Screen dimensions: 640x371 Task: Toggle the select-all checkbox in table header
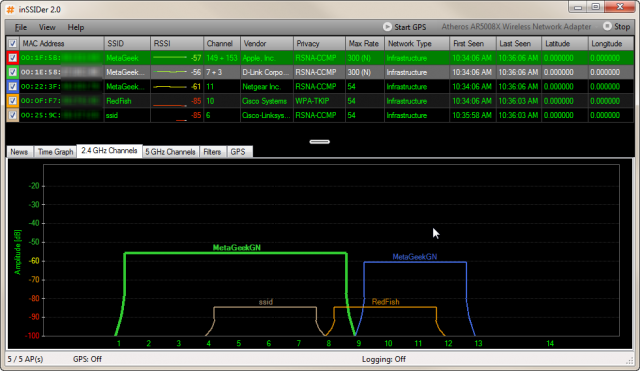13,44
